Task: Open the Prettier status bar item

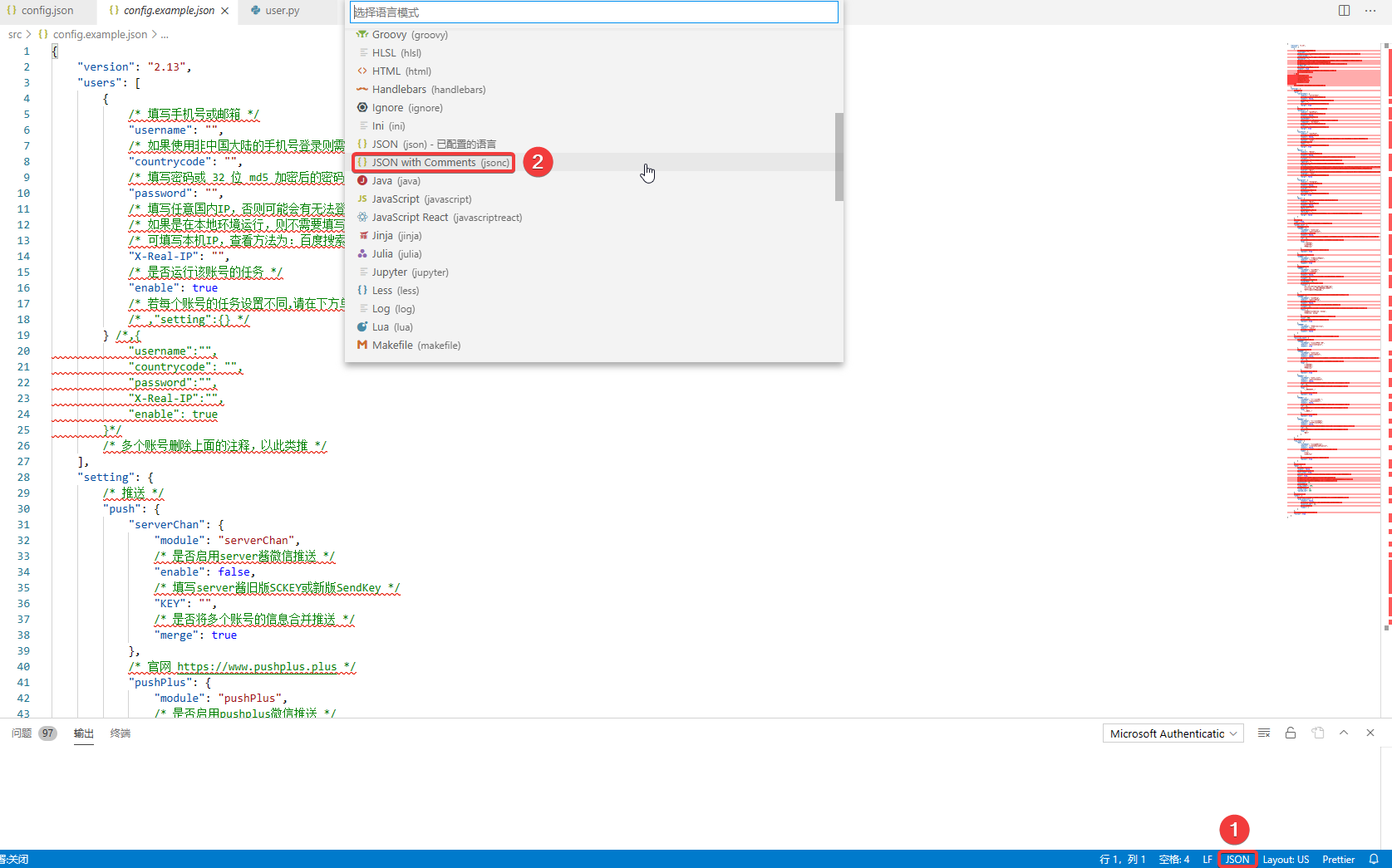Action: coord(1338,859)
